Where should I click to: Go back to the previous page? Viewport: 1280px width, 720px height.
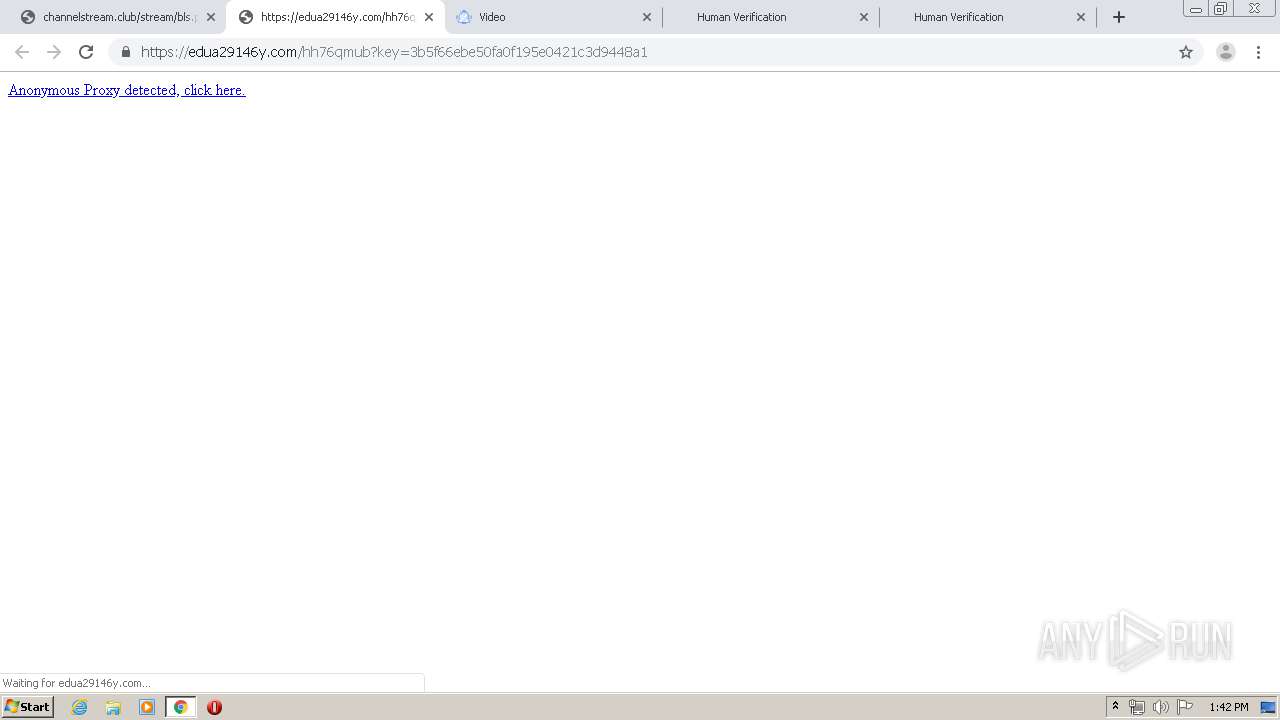click(22, 52)
